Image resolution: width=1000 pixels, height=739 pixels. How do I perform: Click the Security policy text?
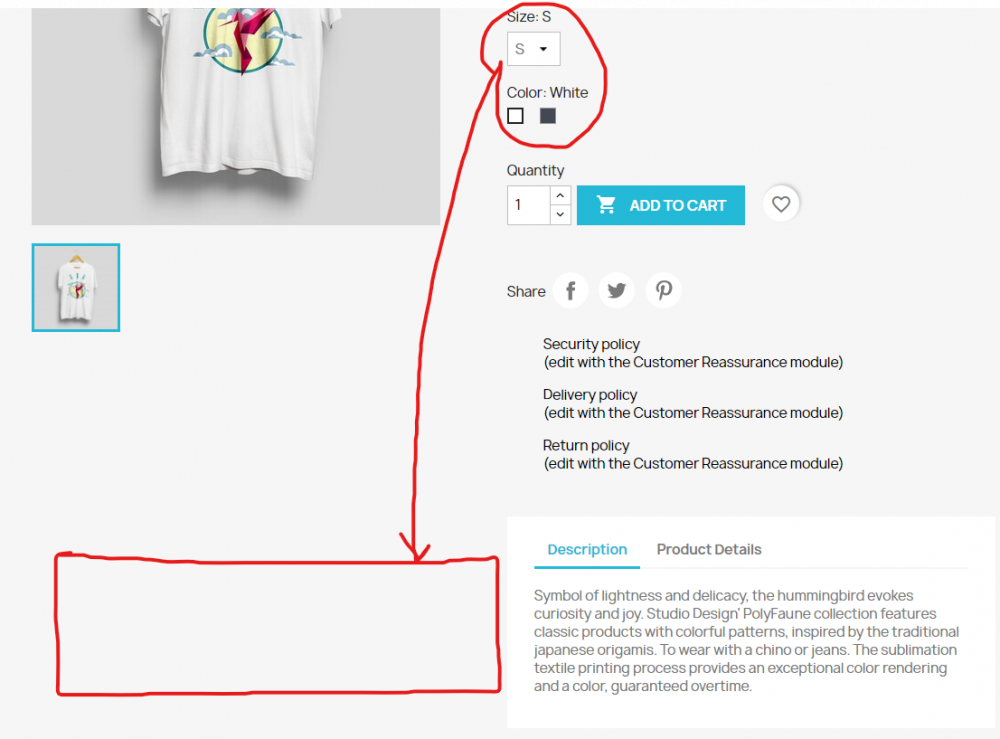pyautogui.click(x=591, y=344)
